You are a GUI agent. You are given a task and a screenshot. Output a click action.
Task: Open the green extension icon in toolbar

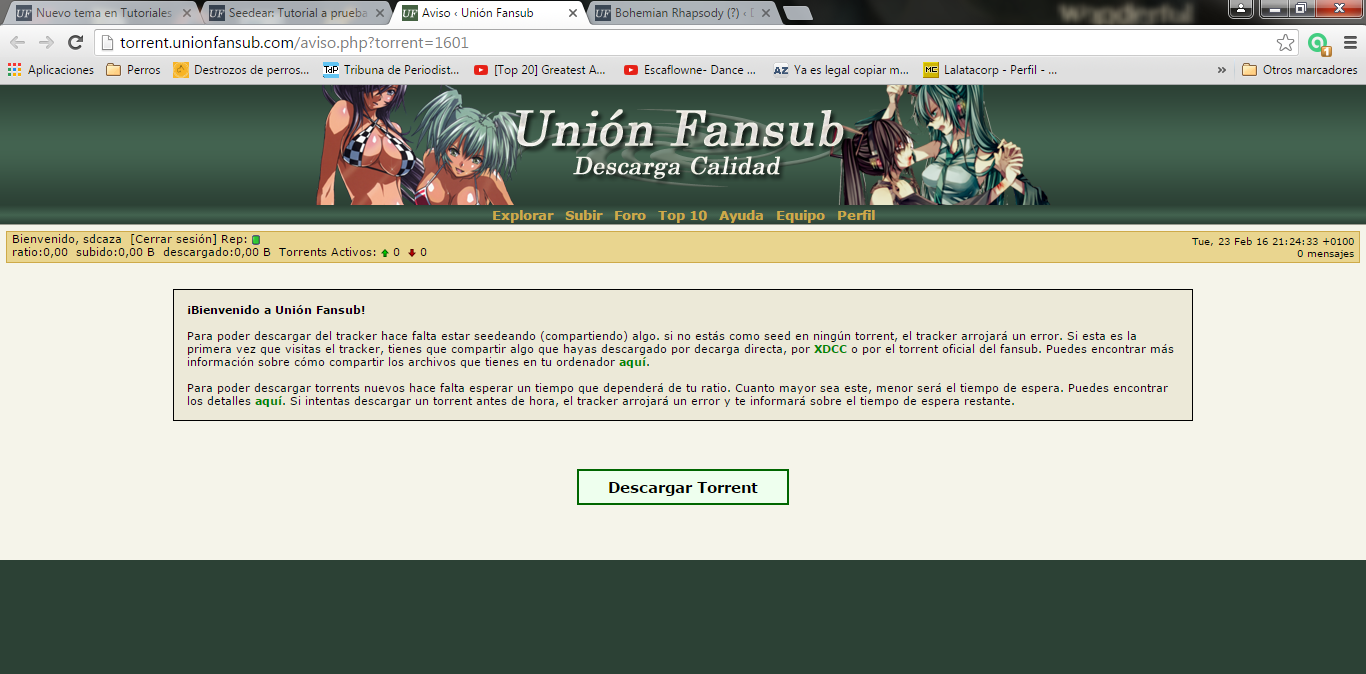pos(1318,43)
